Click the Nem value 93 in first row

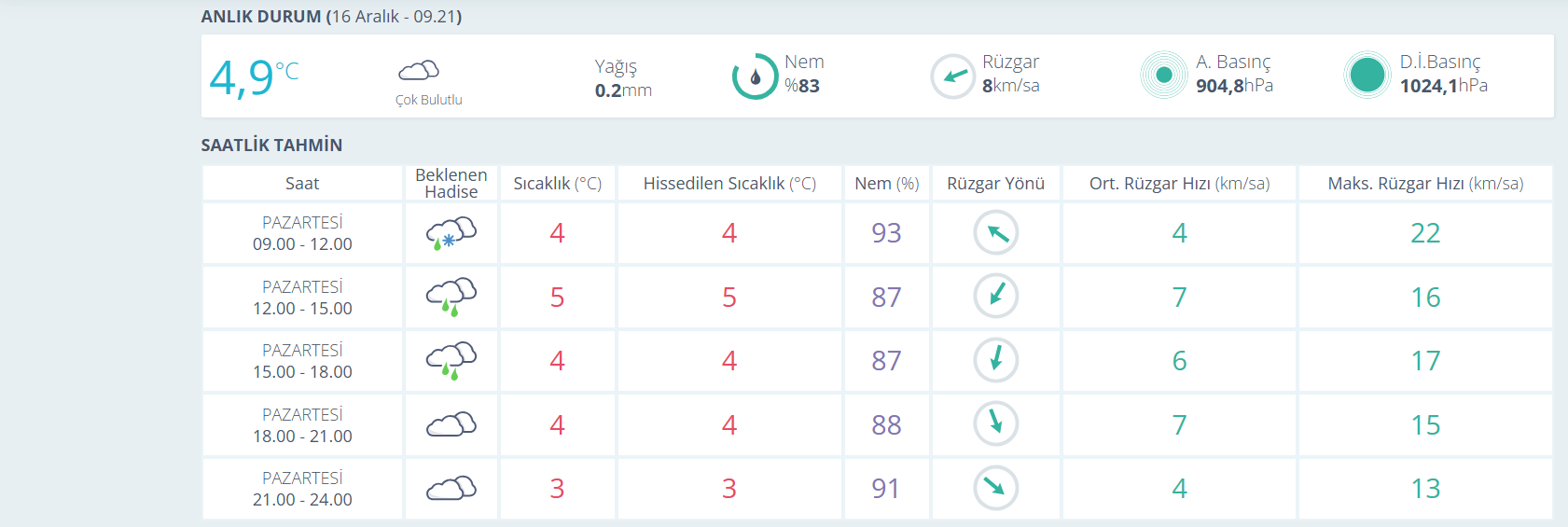(x=886, y=233)
